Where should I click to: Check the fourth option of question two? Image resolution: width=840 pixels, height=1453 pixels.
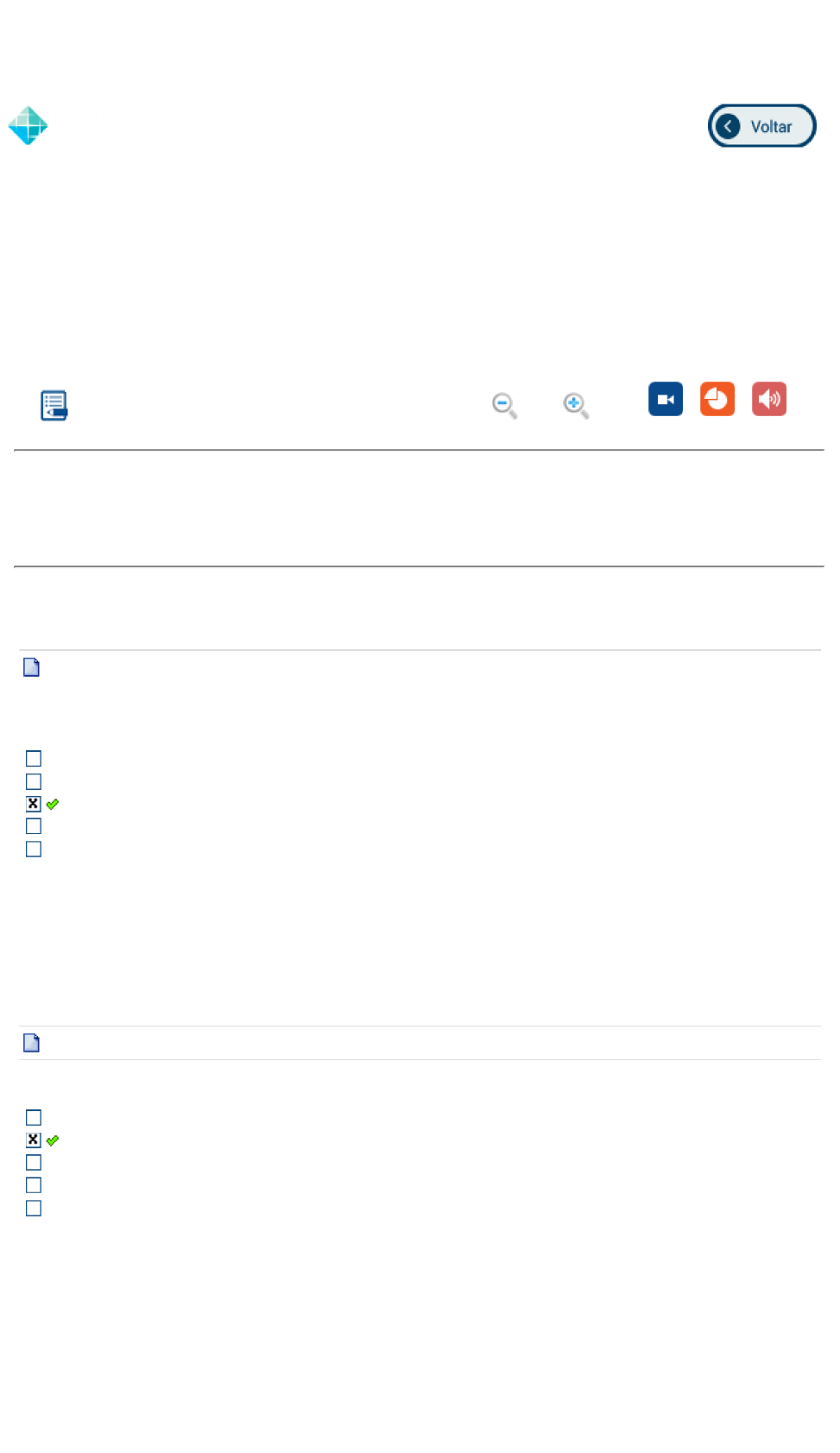34,1185
